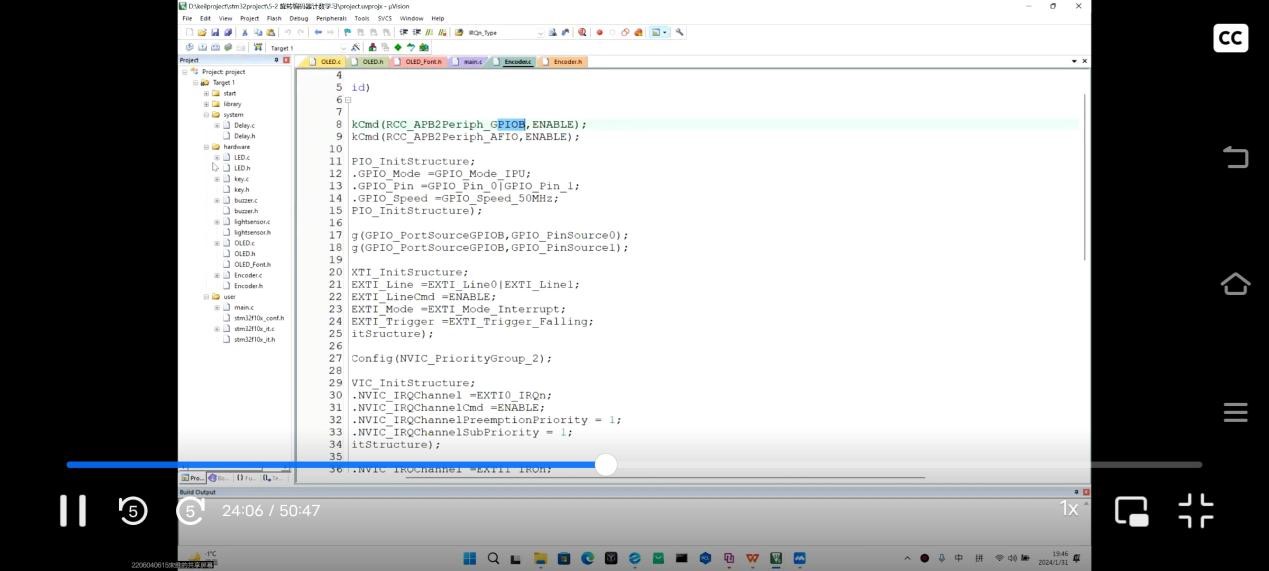
Task: Pause the video playback
Action: point(72,510)
